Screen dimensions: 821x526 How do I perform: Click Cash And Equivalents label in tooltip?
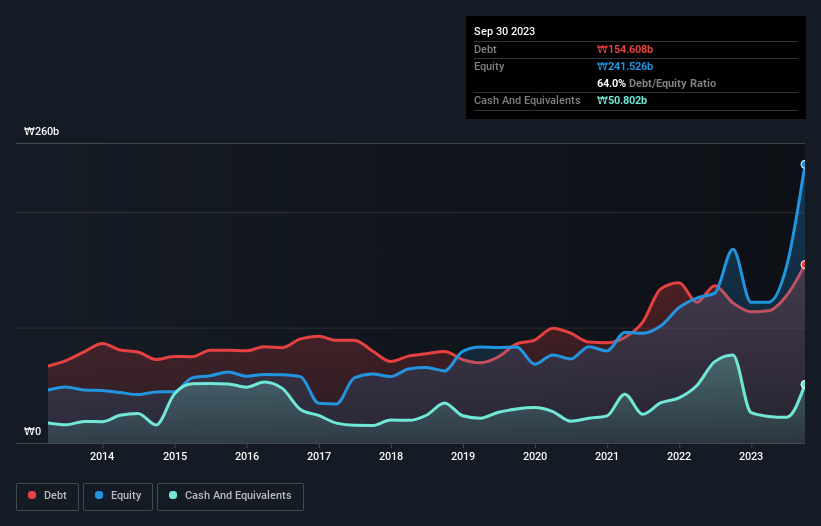tap(527, 100)
